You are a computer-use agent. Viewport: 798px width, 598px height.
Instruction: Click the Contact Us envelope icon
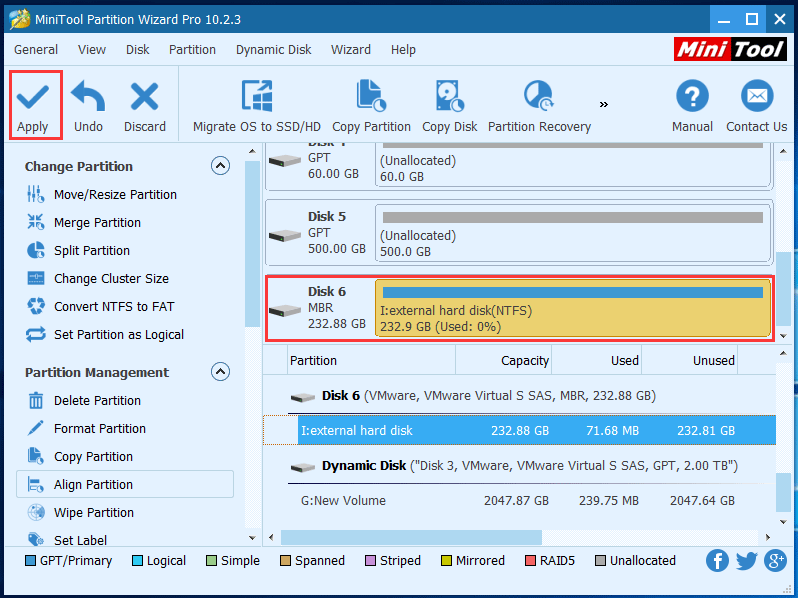[756, 97]
